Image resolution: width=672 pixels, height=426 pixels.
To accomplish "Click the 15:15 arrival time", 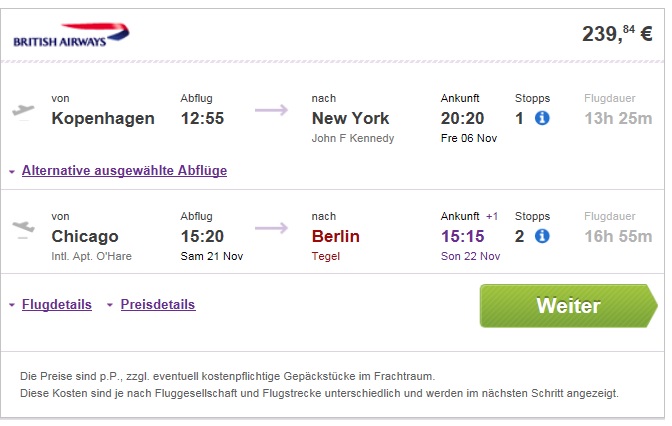I will tap(462, 236).
